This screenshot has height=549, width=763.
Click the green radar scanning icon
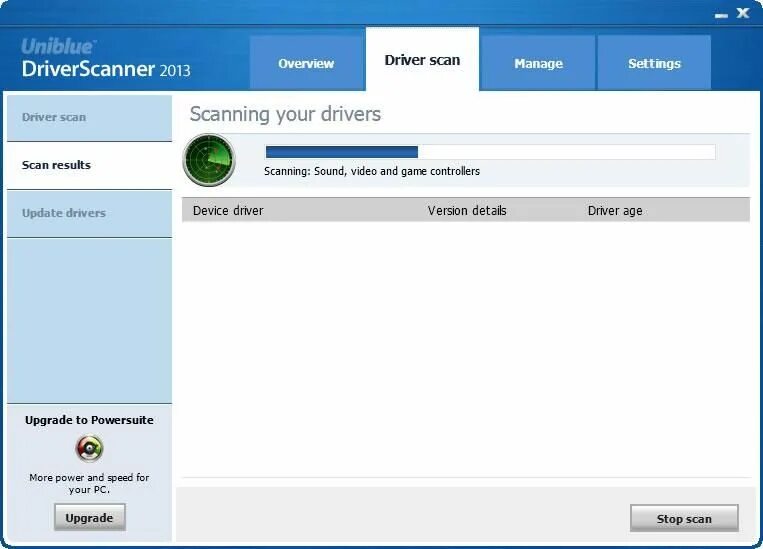pyautogui.click(x=209, y=160)
